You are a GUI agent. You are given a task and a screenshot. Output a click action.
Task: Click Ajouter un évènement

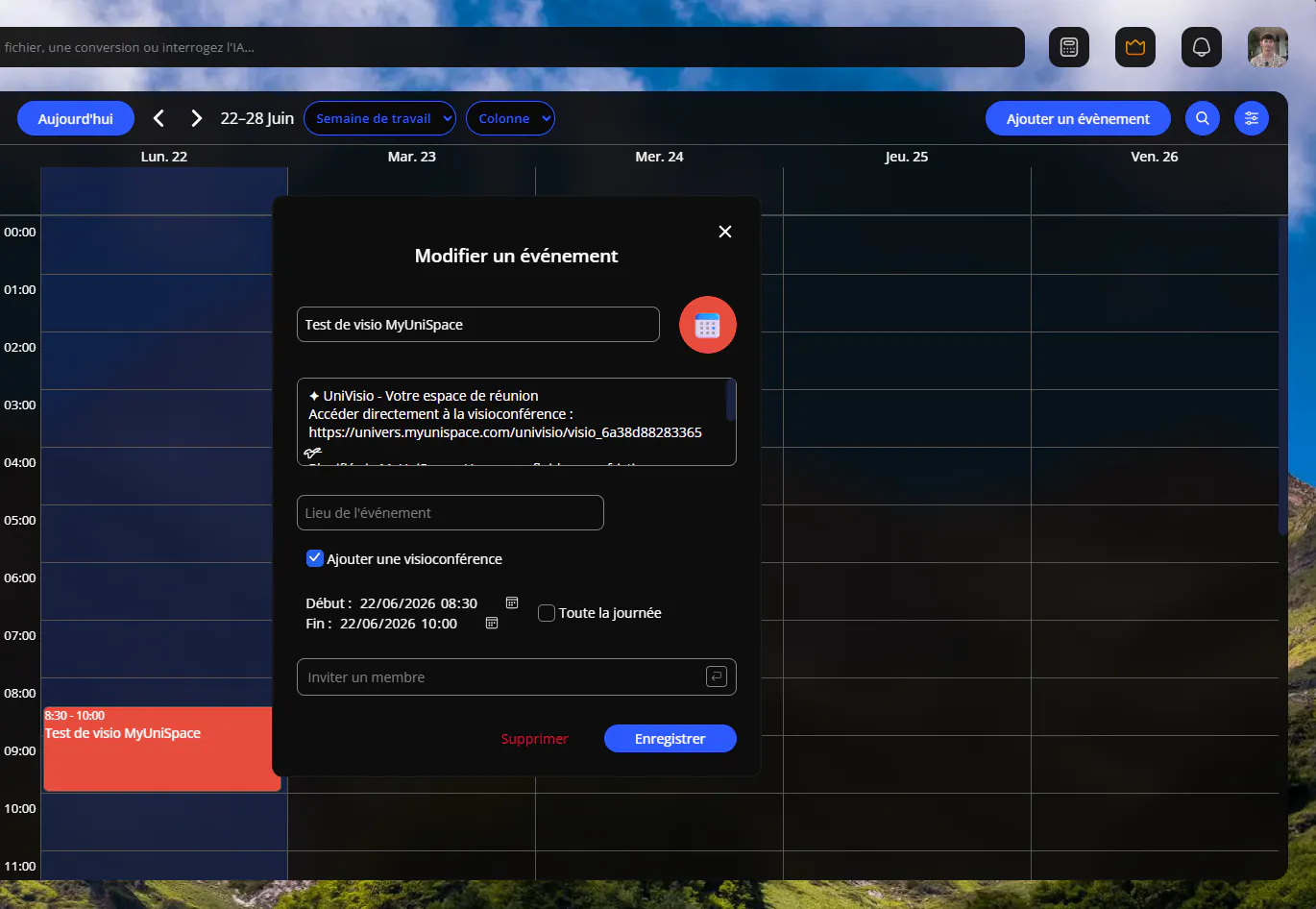[x=1078, y=118]
